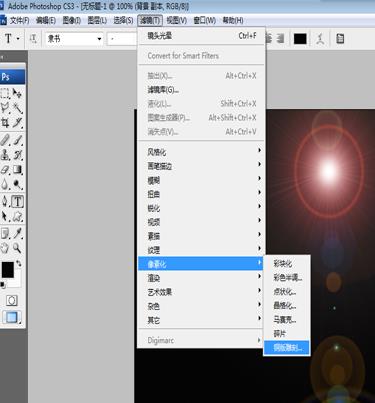Select the Brush tool
Image resolution: width=375 pixels, height=403 pixels.
pos(17,139)
